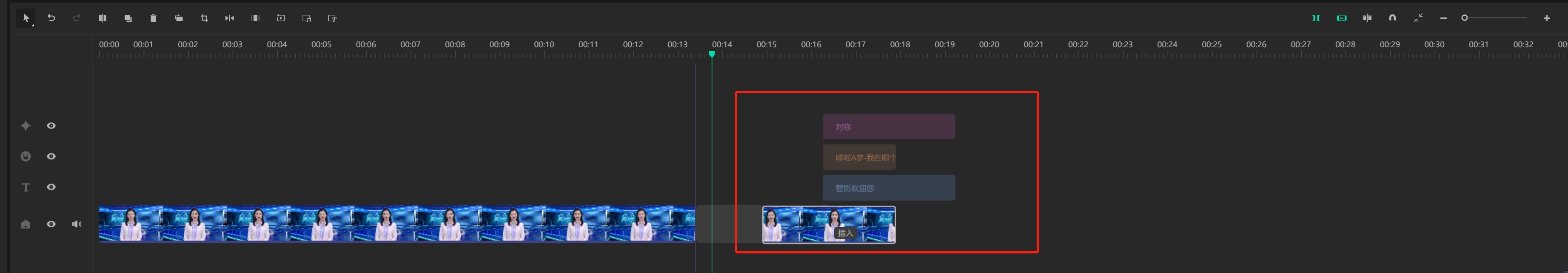Toggle the magnet snapping icon
Viewport: 1568px width, 273px height.
1392,18
